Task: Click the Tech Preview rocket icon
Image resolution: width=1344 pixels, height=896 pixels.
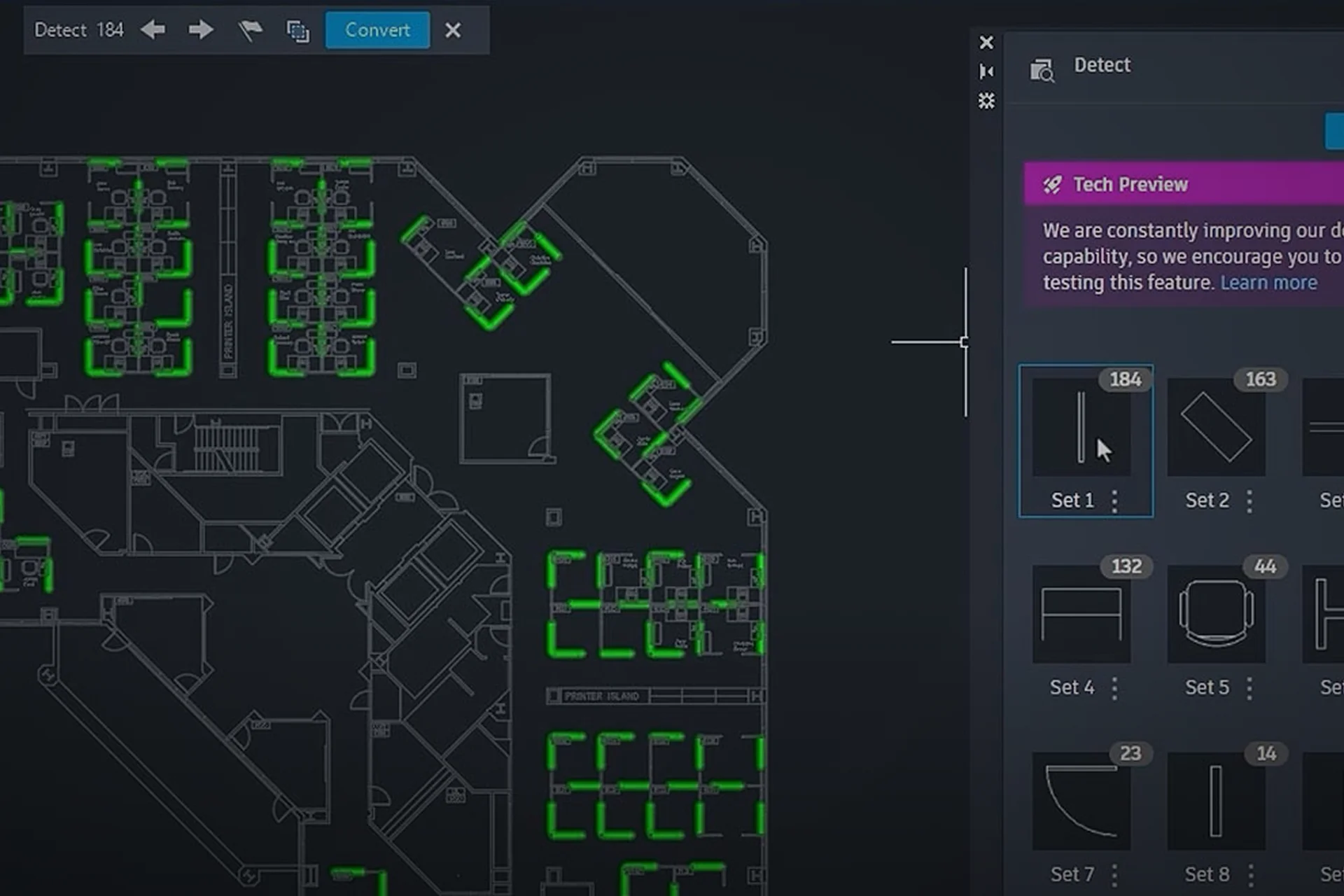Action: 1051,185
